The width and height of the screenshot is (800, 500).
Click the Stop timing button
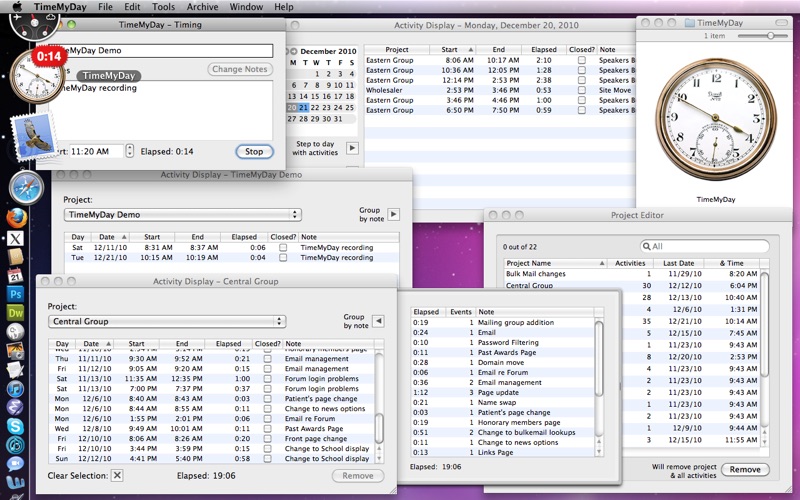pos(254,152)
